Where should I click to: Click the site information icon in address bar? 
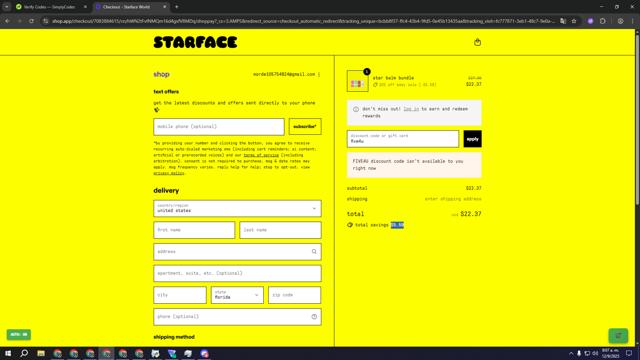click(x=46, y=21)
